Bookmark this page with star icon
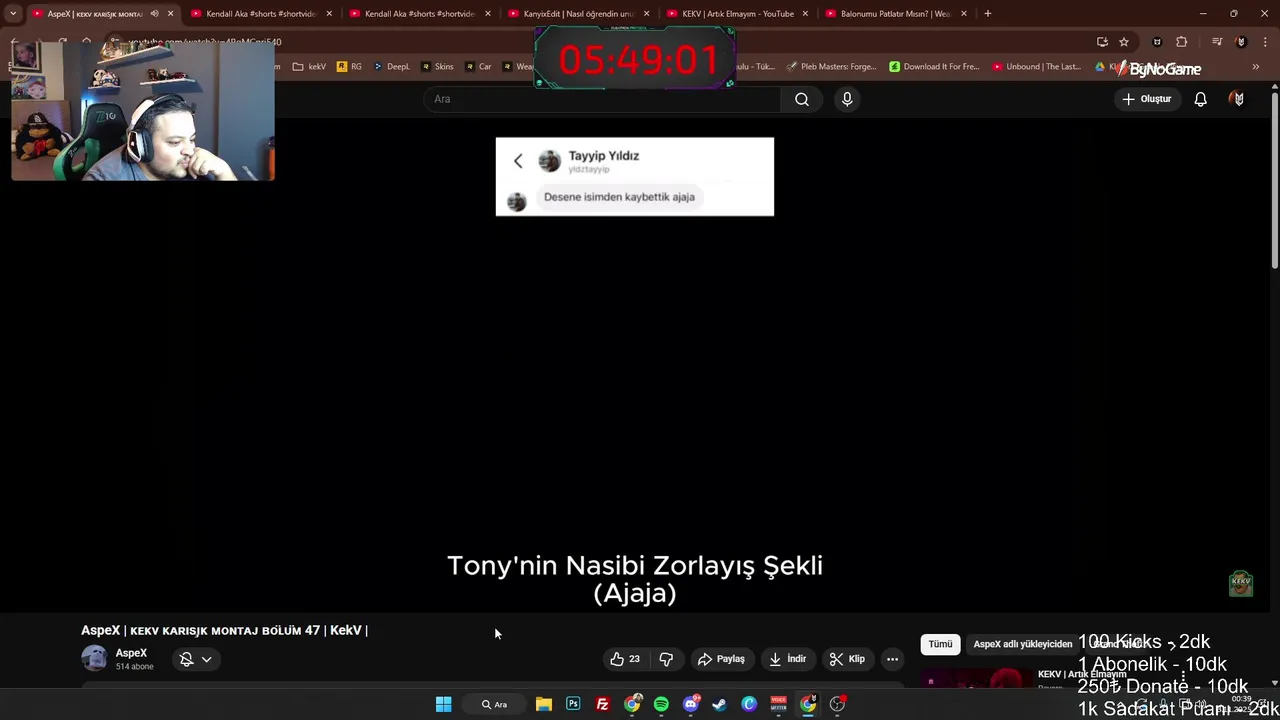Viewport: 1280px width, 720px height. 1124,42
